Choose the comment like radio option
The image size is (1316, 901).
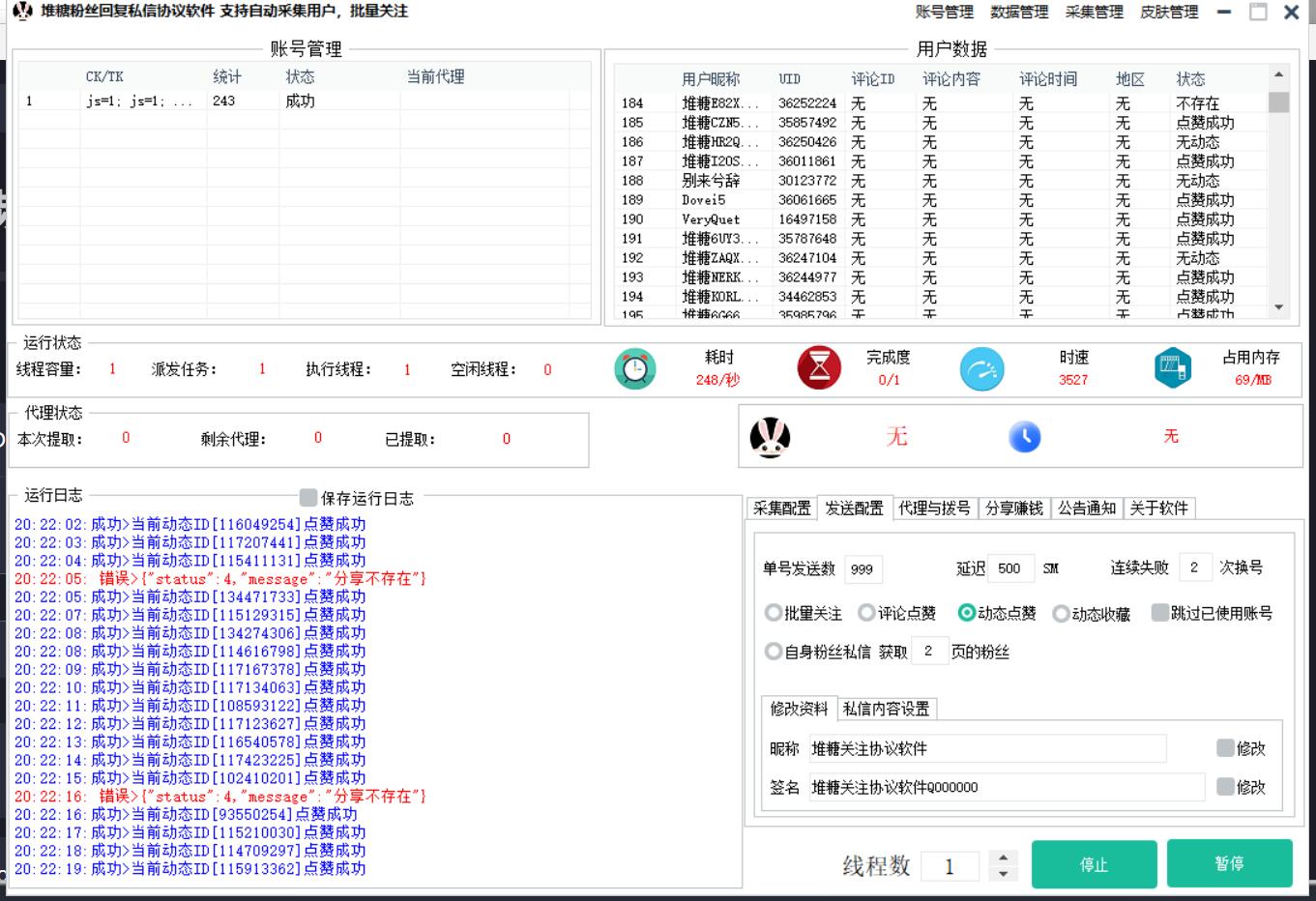click(x=867, y=613)
